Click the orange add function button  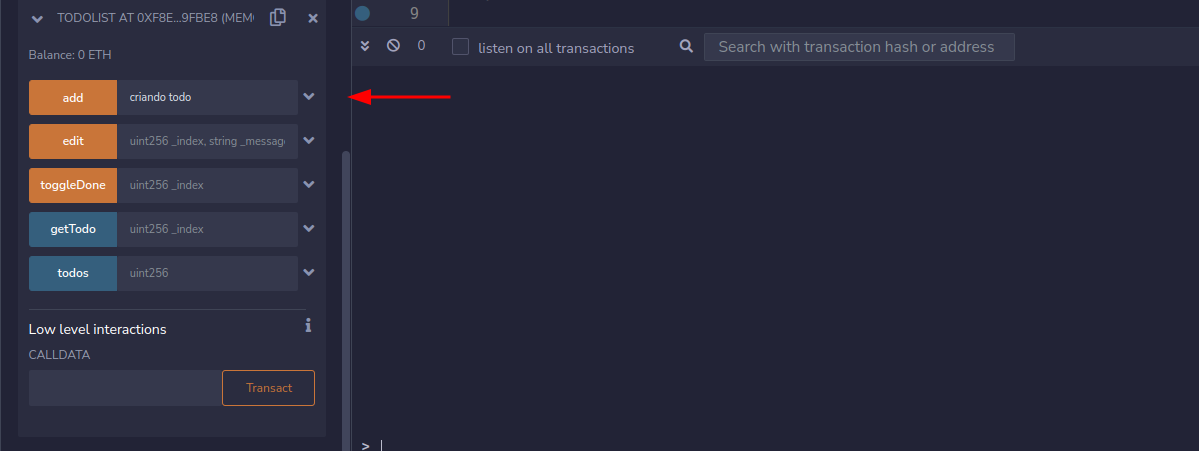[73, 97]
